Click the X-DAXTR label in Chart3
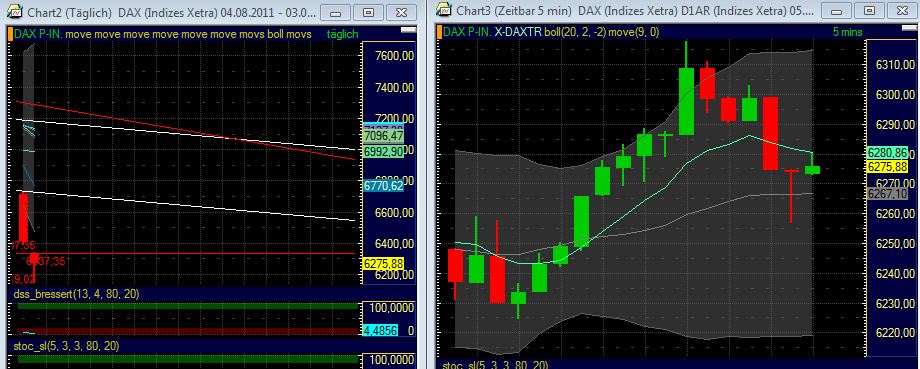 [518, 33]
